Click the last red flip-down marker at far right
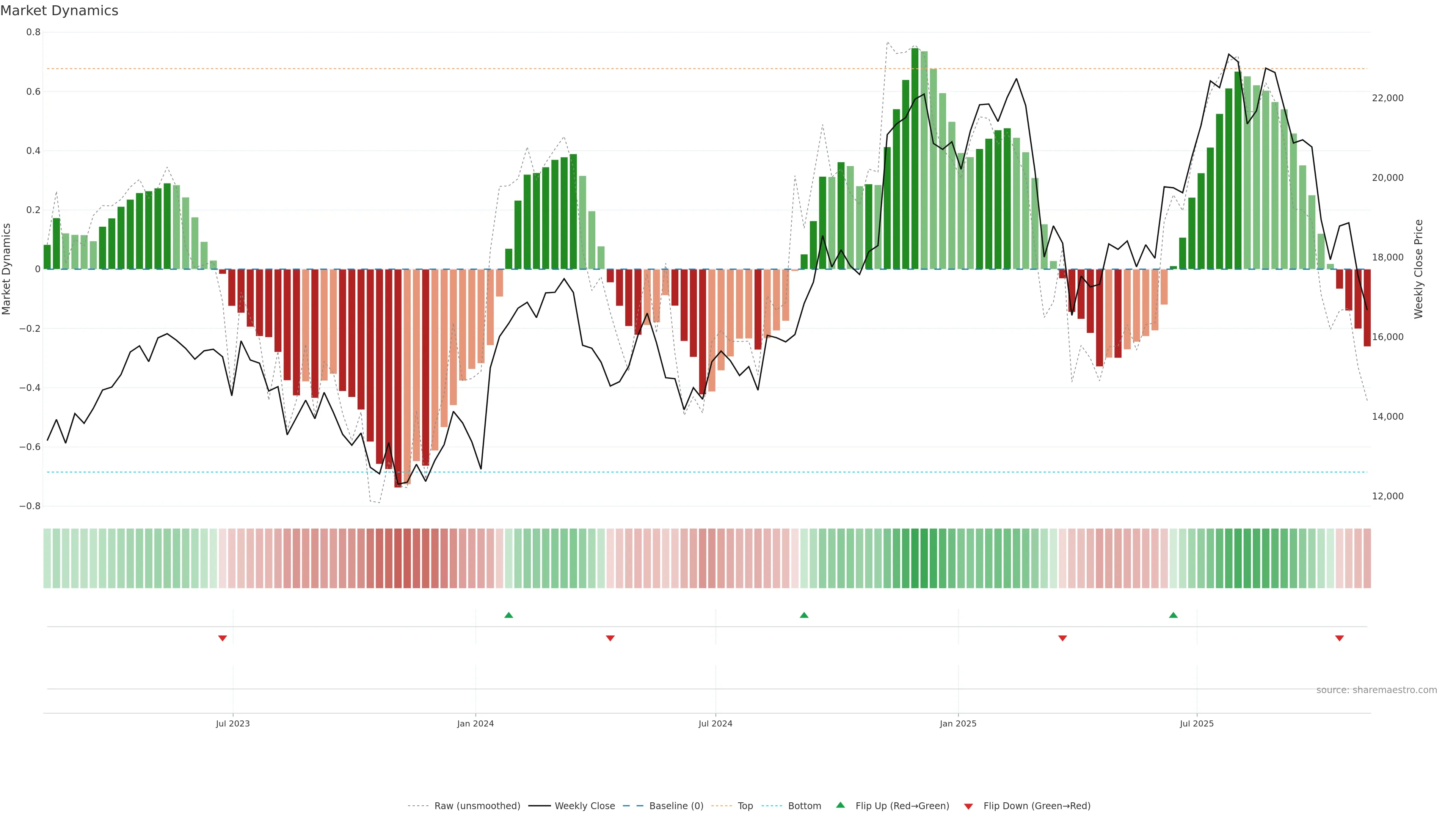The height and width of the screenshot is (819, 1456). pyautogui.click(x=1339, y=638)
